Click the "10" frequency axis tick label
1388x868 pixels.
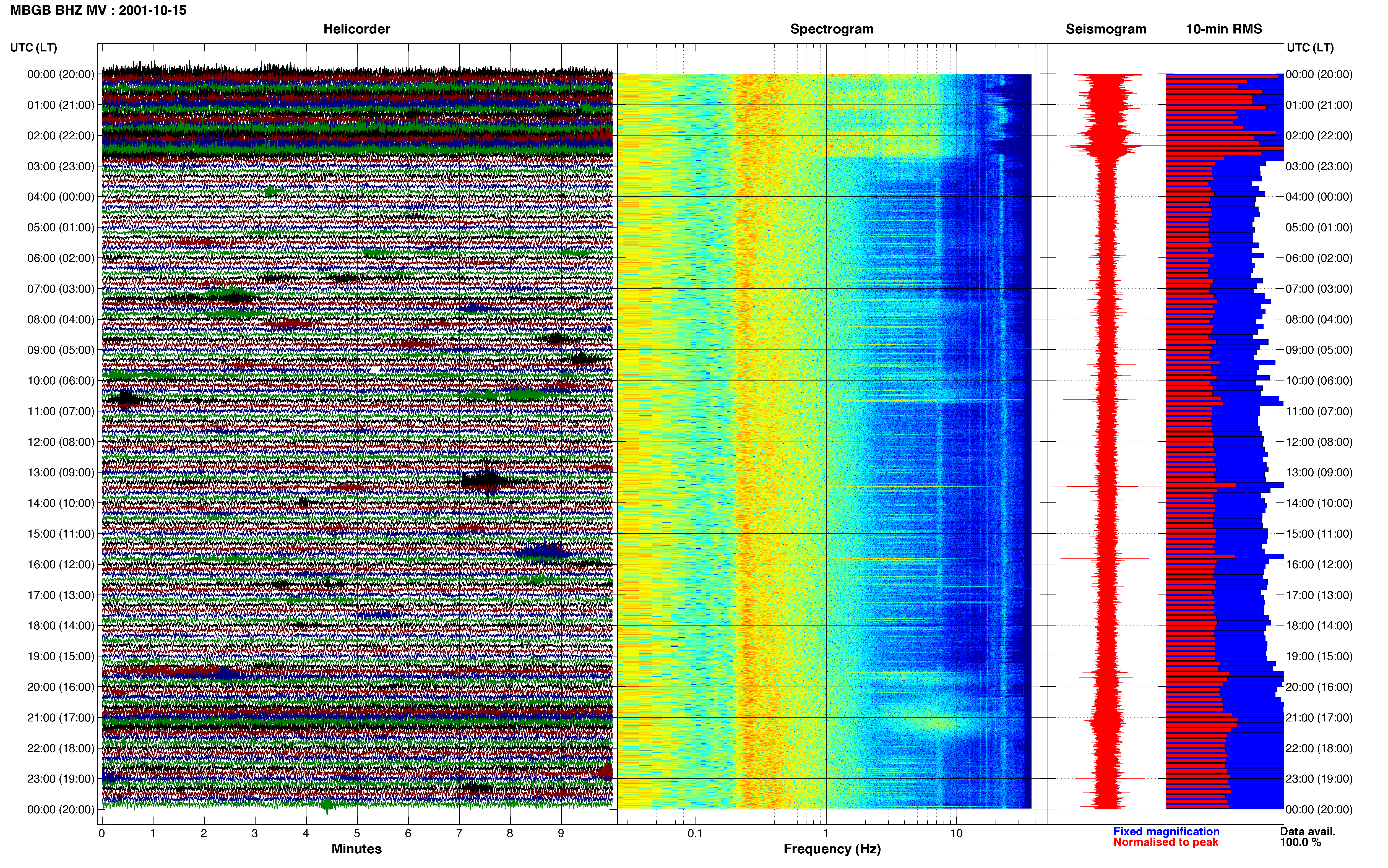[956, 833]
